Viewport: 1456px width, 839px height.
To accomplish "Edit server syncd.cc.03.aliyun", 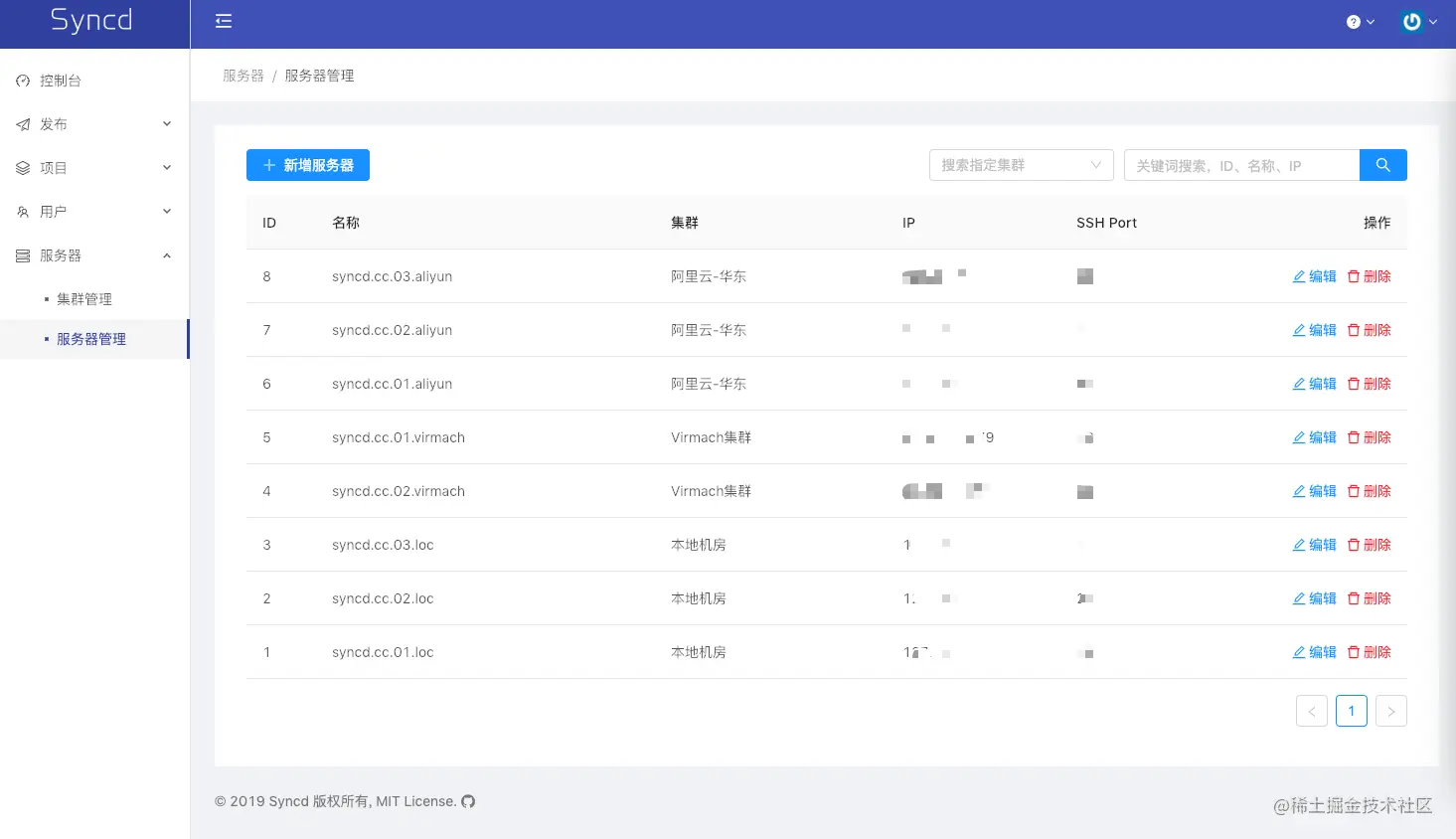I will (x=1314, y=276).
